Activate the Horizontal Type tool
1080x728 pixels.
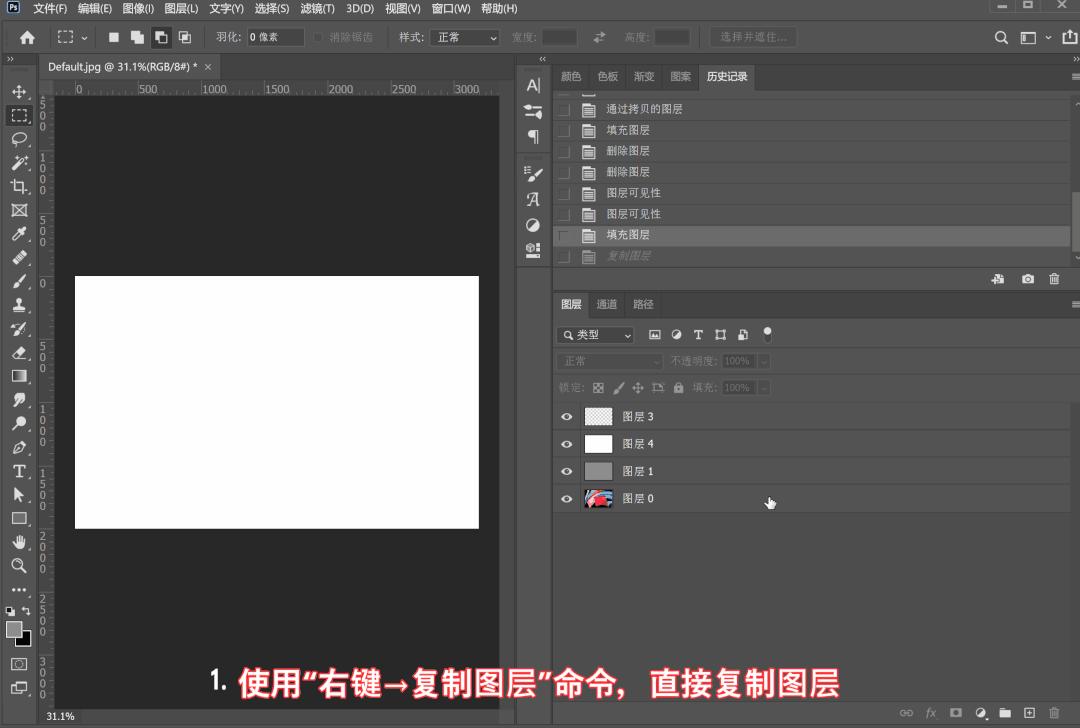(20, 471)
